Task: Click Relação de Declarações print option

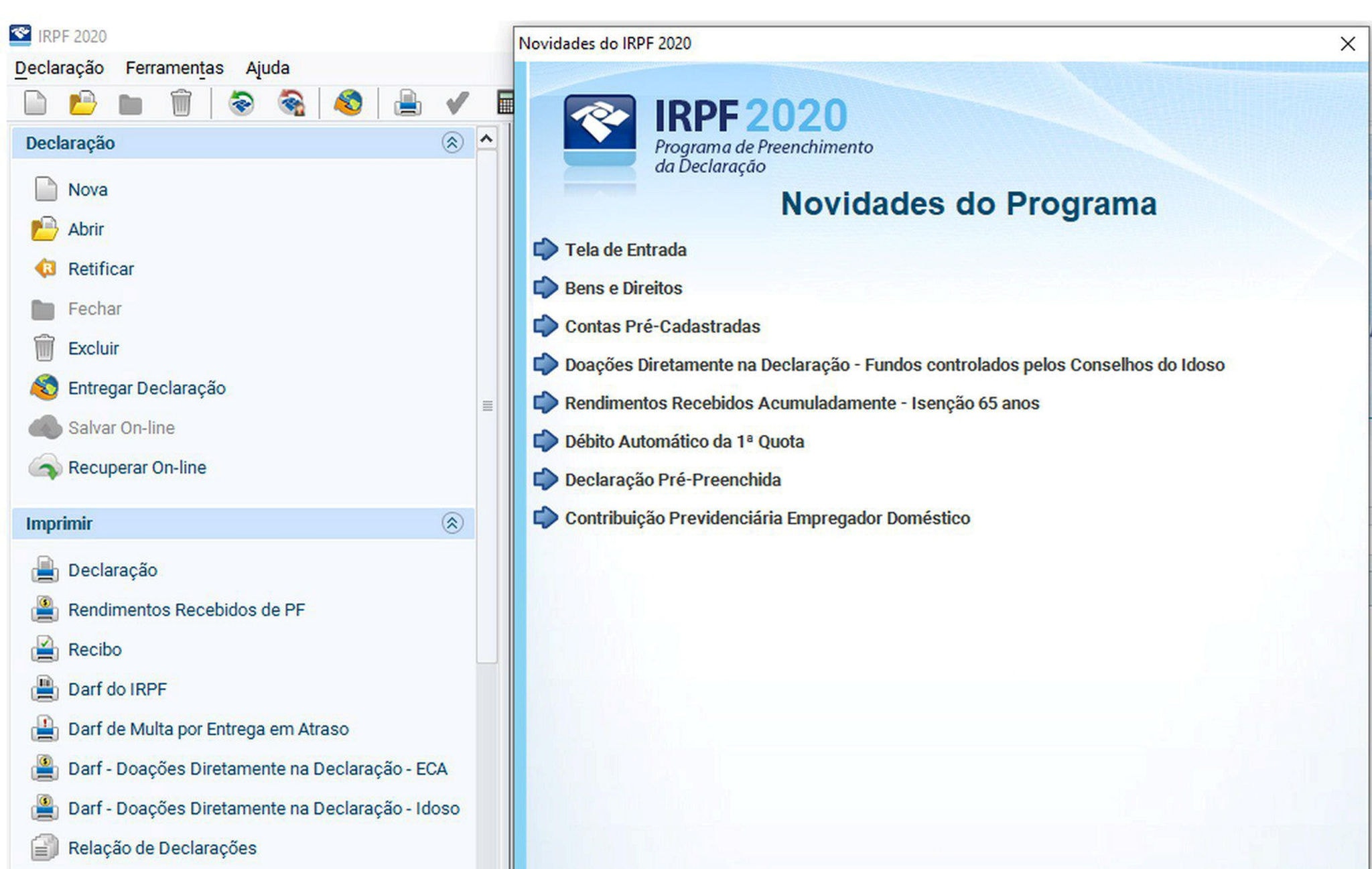Action: [162, 848]
